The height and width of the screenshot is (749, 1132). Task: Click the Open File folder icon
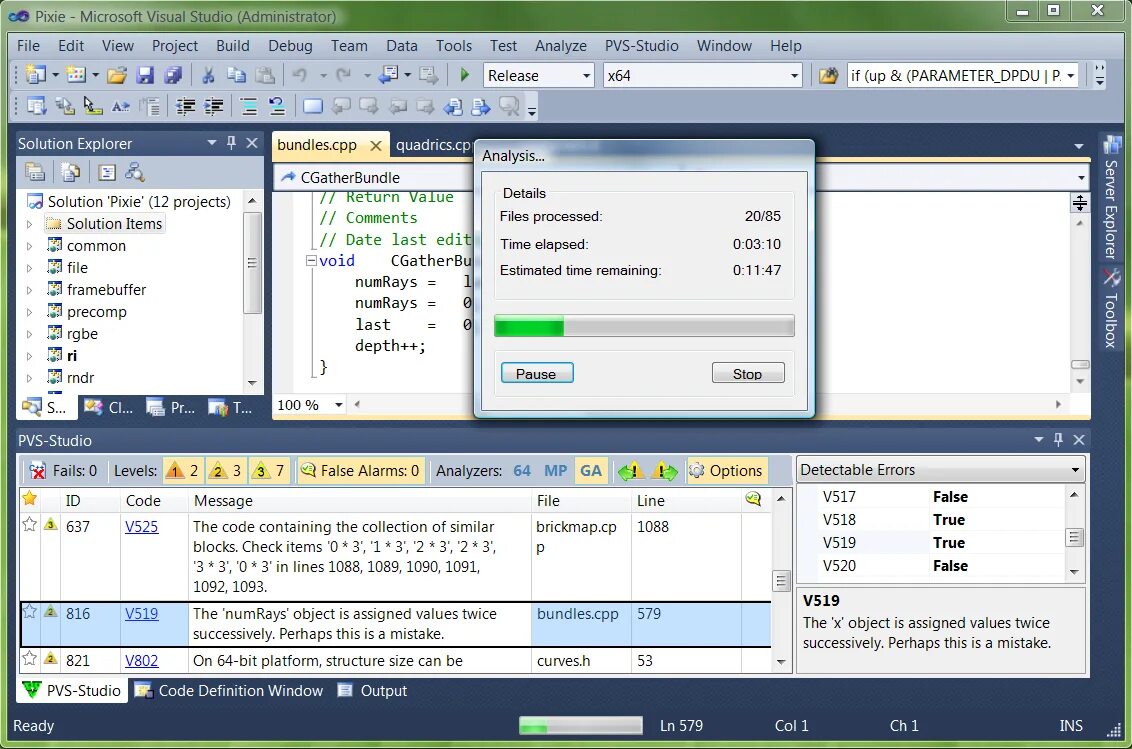point(117,75)
